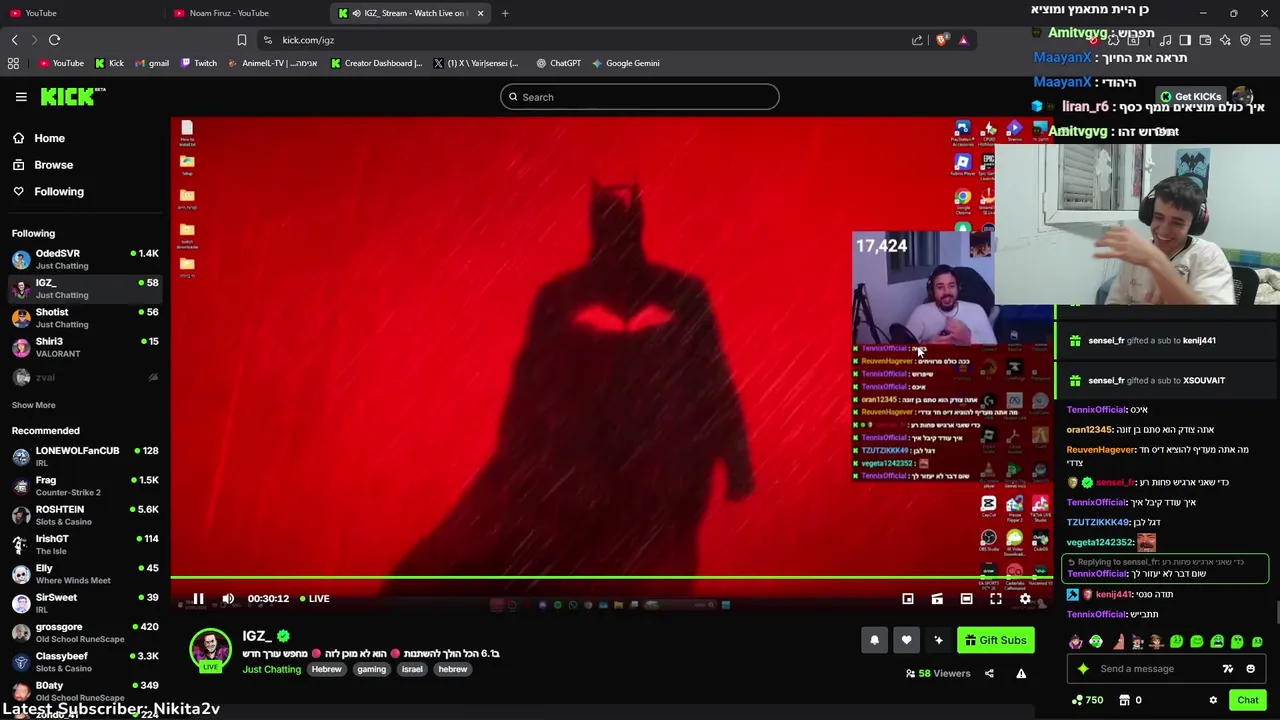Viewport: 1280px width, 720px height.
Task: Send message with Chat button
Action: (x=1247, y=700)
